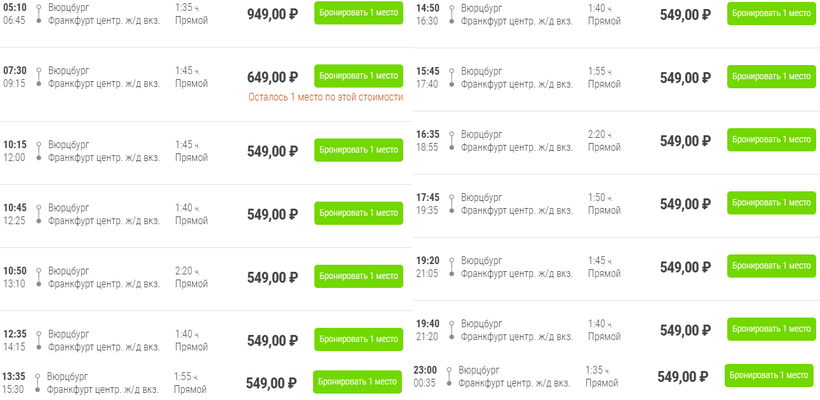This screenshot has height=400, width=820.
Task: Click the route stops icon for the 07:30 departure
Action: click(38, 77)
